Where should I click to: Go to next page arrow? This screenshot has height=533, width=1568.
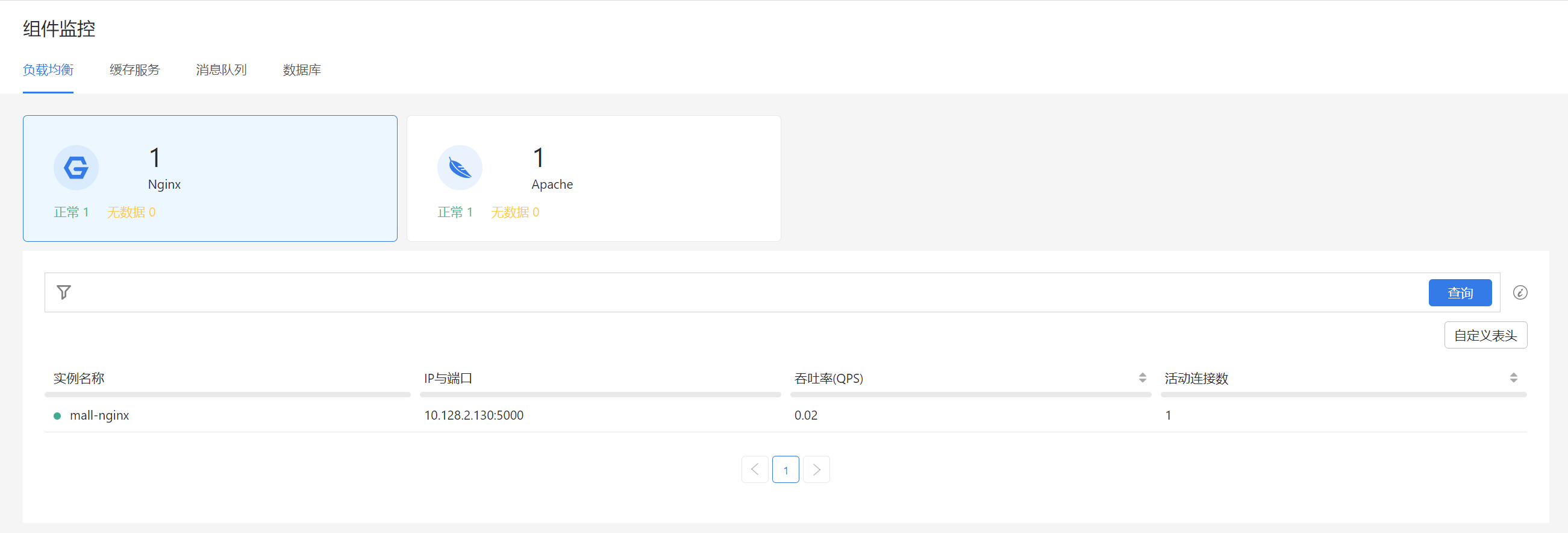816,470
